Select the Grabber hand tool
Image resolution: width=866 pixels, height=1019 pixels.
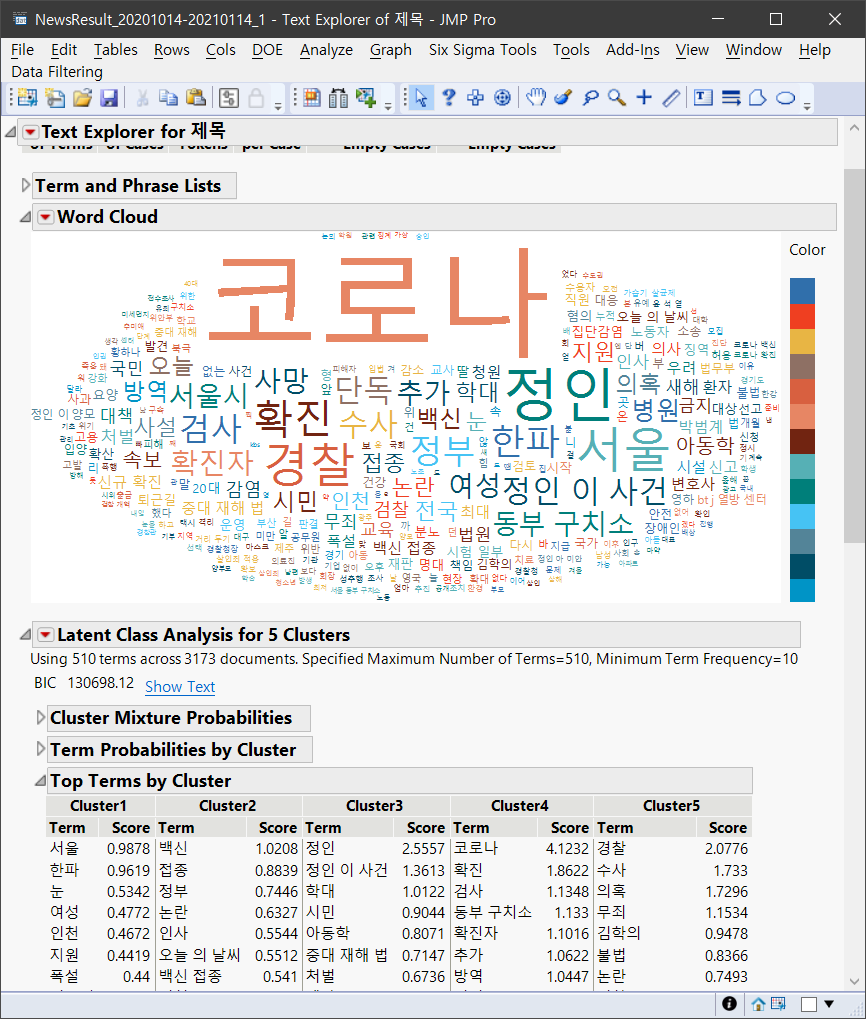(x=535, y=98)
